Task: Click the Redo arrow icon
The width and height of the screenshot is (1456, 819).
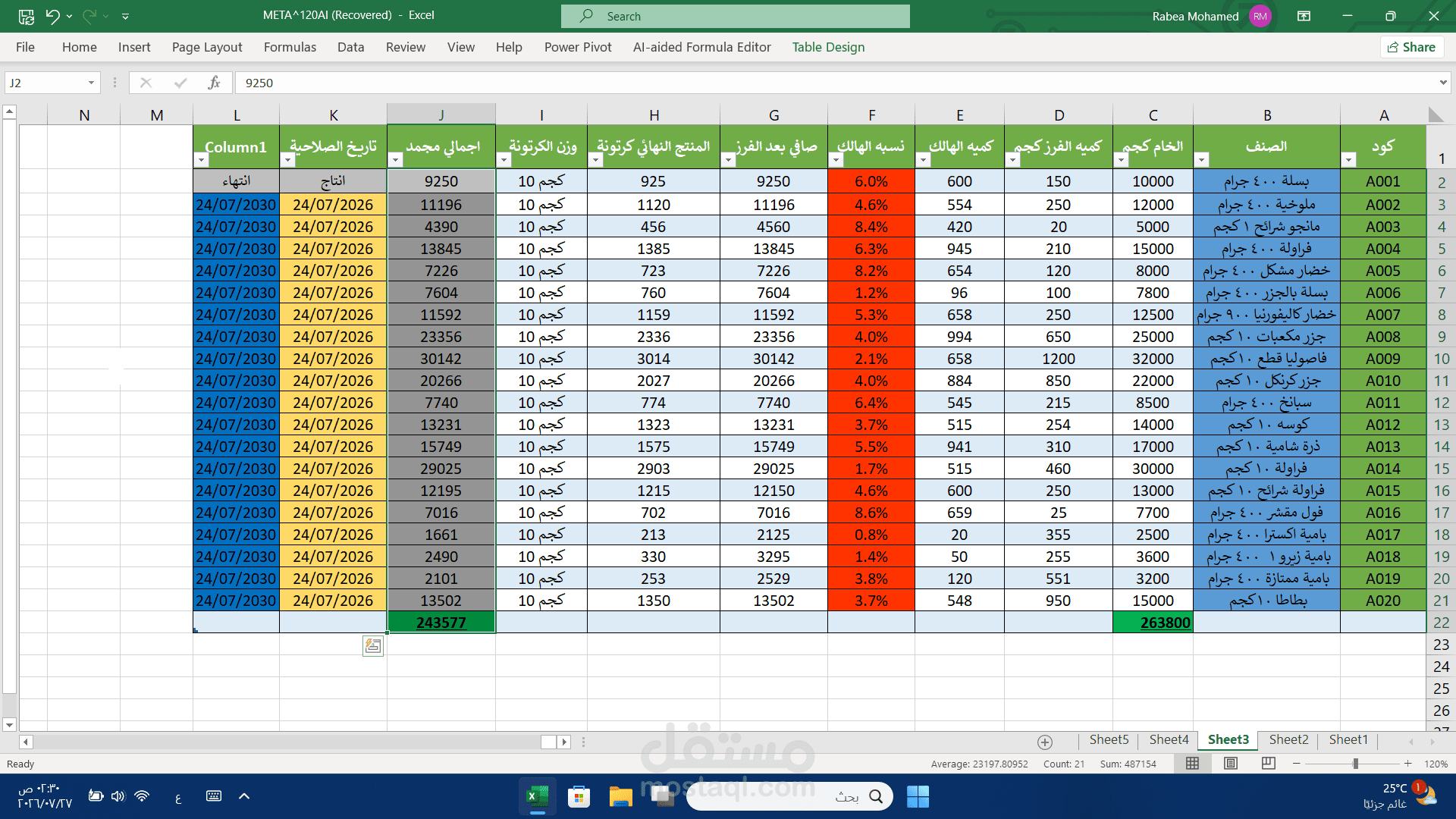Action: (x=89, y=15)
